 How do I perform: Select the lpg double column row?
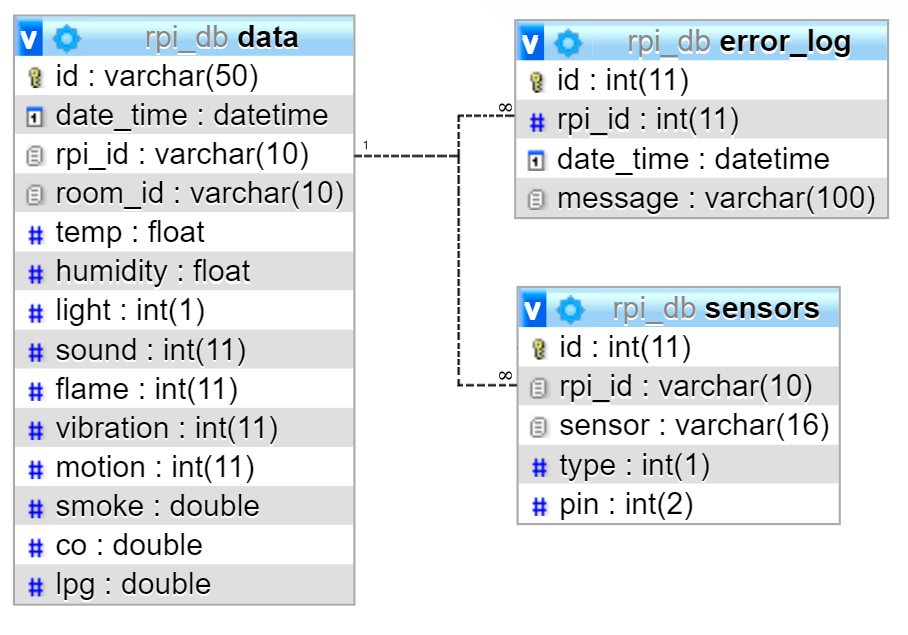(133, 585)
